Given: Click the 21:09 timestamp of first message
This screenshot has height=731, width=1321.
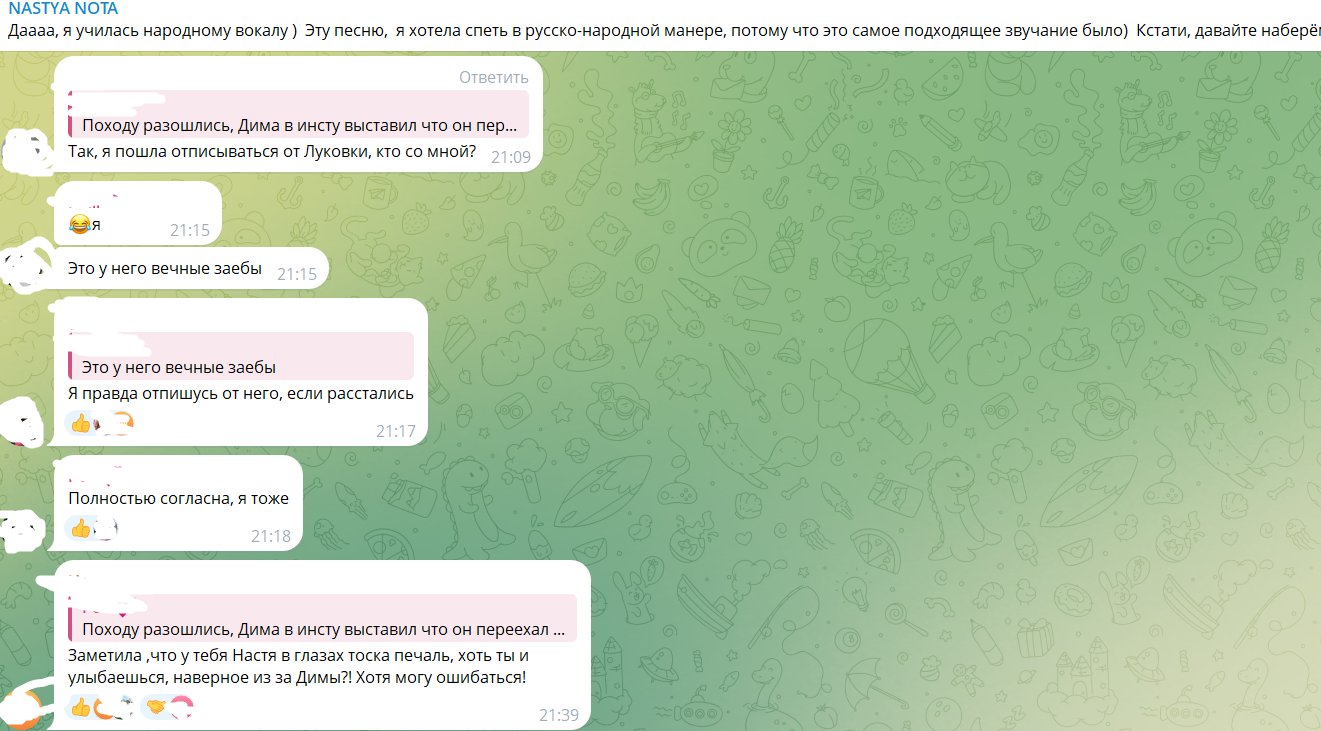Looking at the screenshot, I should [x=511, y=157].
